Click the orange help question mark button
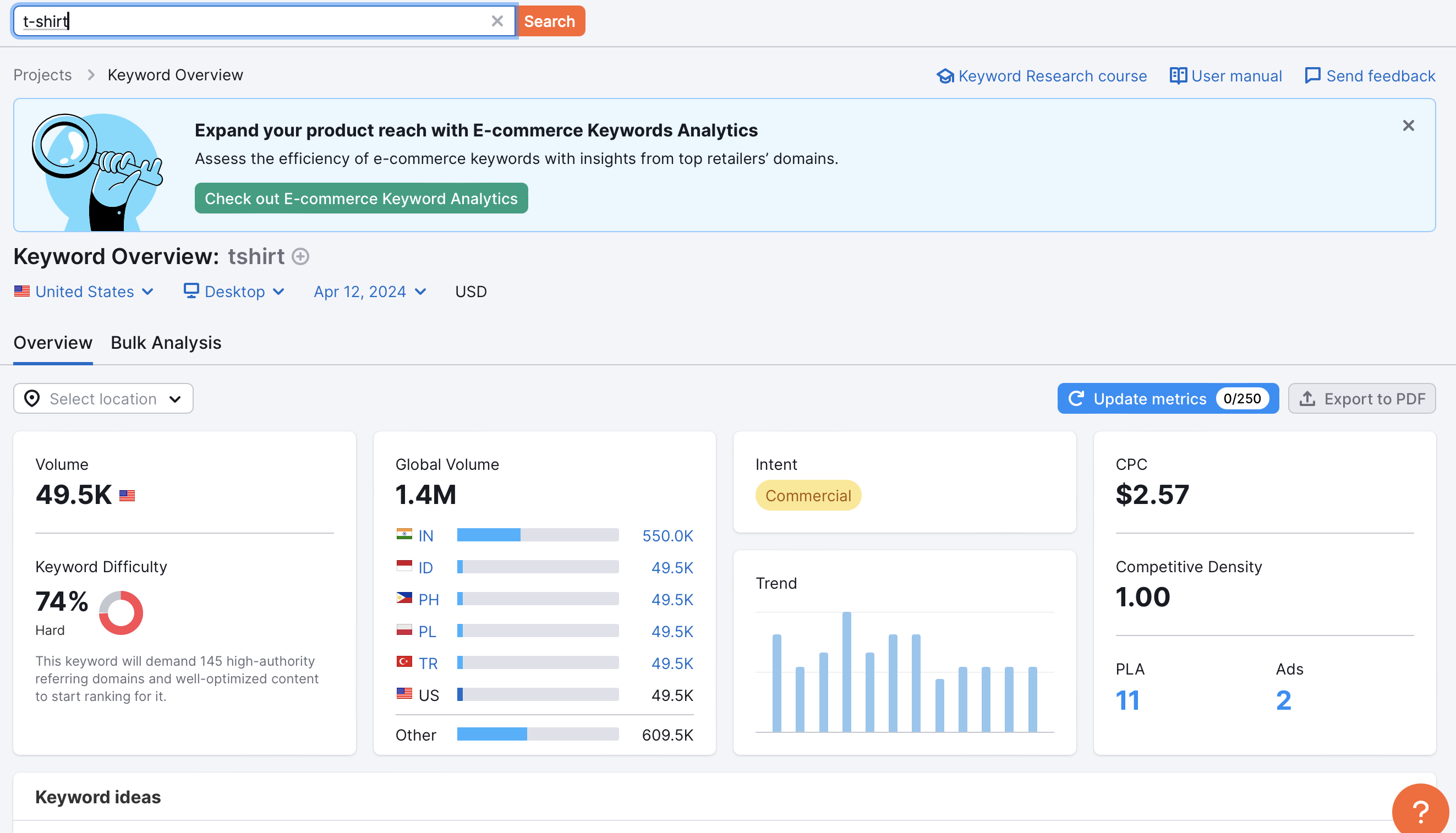 [1420, 810]
